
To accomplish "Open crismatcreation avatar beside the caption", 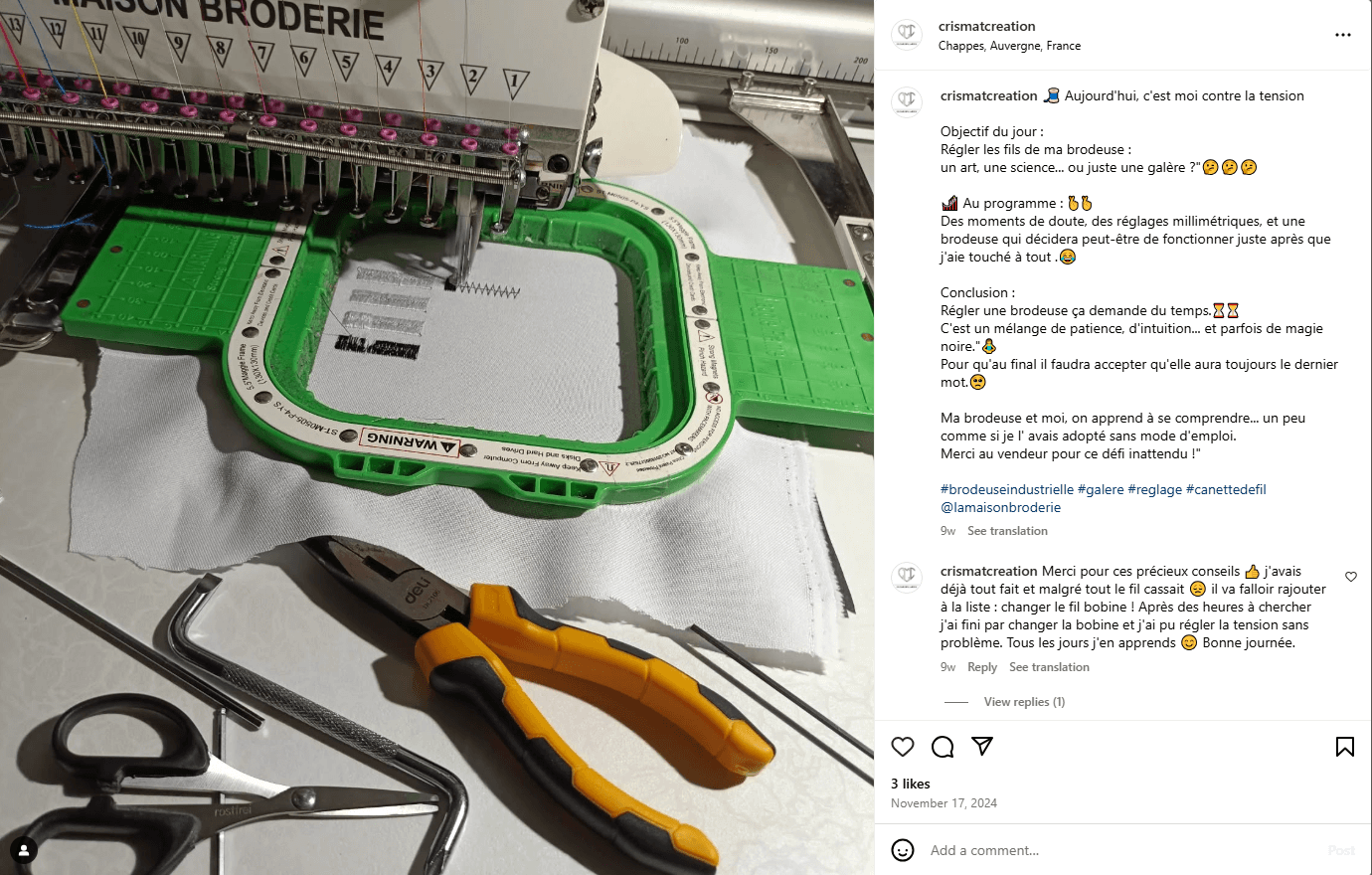I will [x=907, y=100].
